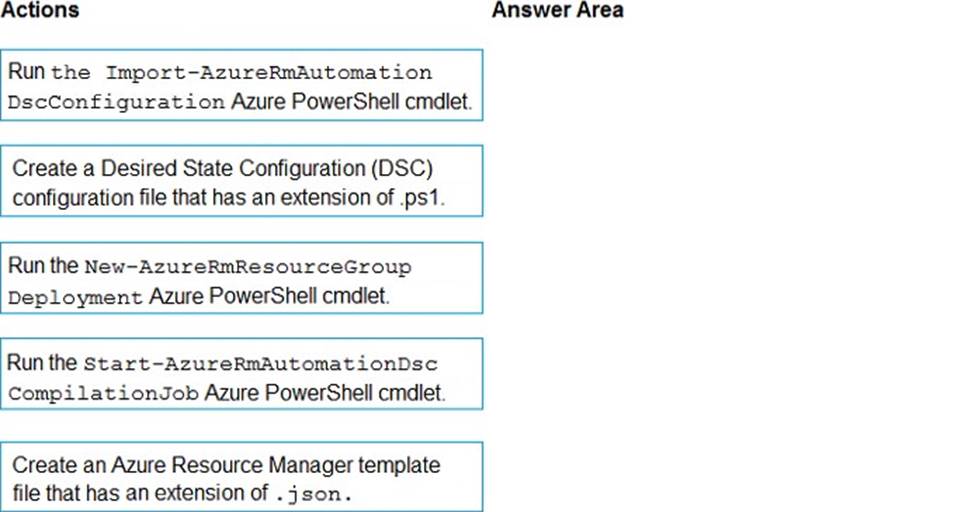Select the Import-AzureRmAutomationDscConfiguration action box
975x512 pixels.
[x=242, y=86]
